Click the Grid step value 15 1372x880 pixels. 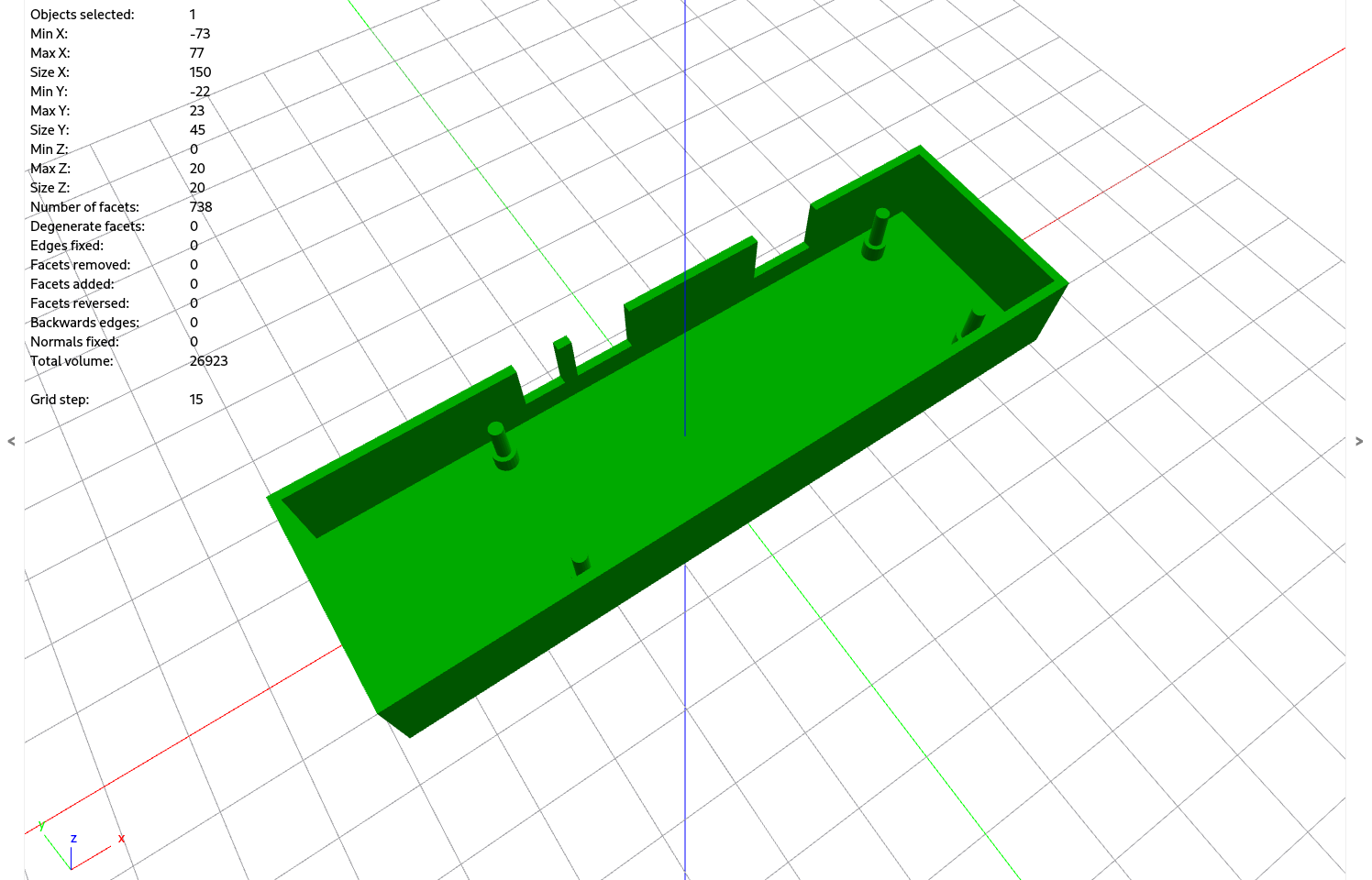pyautogui.click(x=195, y=399)
